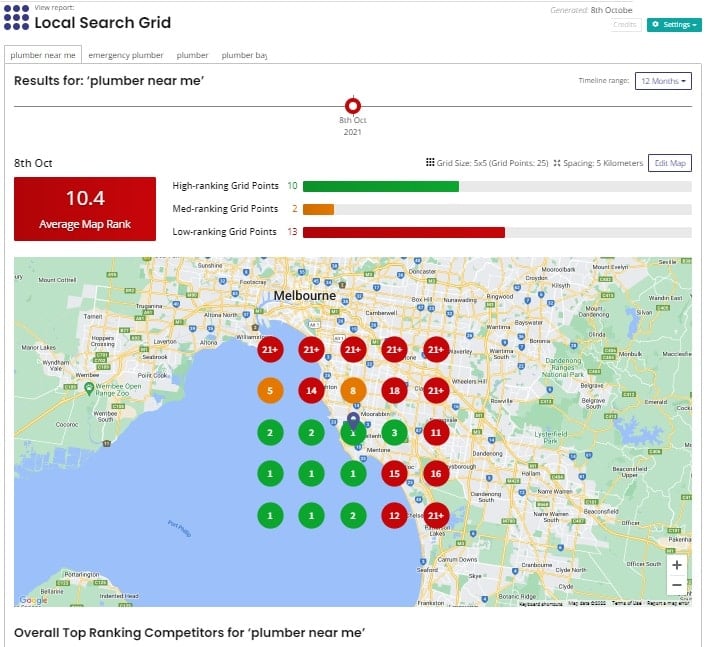Click the 8th Oct timeline marker
This screenshot has width=707, height=647.
(x=353, y=106)
